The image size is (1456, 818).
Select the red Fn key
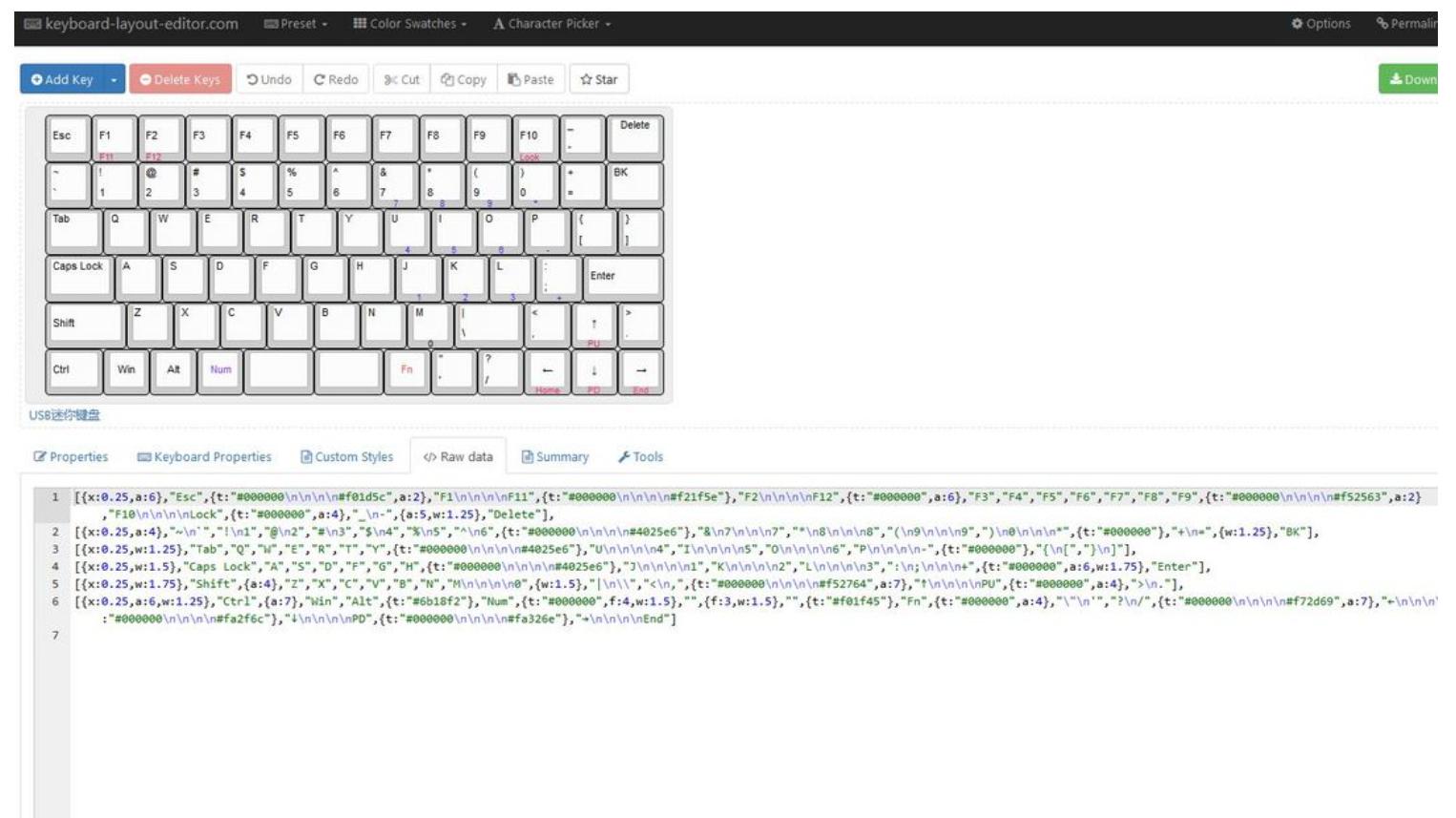(x=407, y=371)
